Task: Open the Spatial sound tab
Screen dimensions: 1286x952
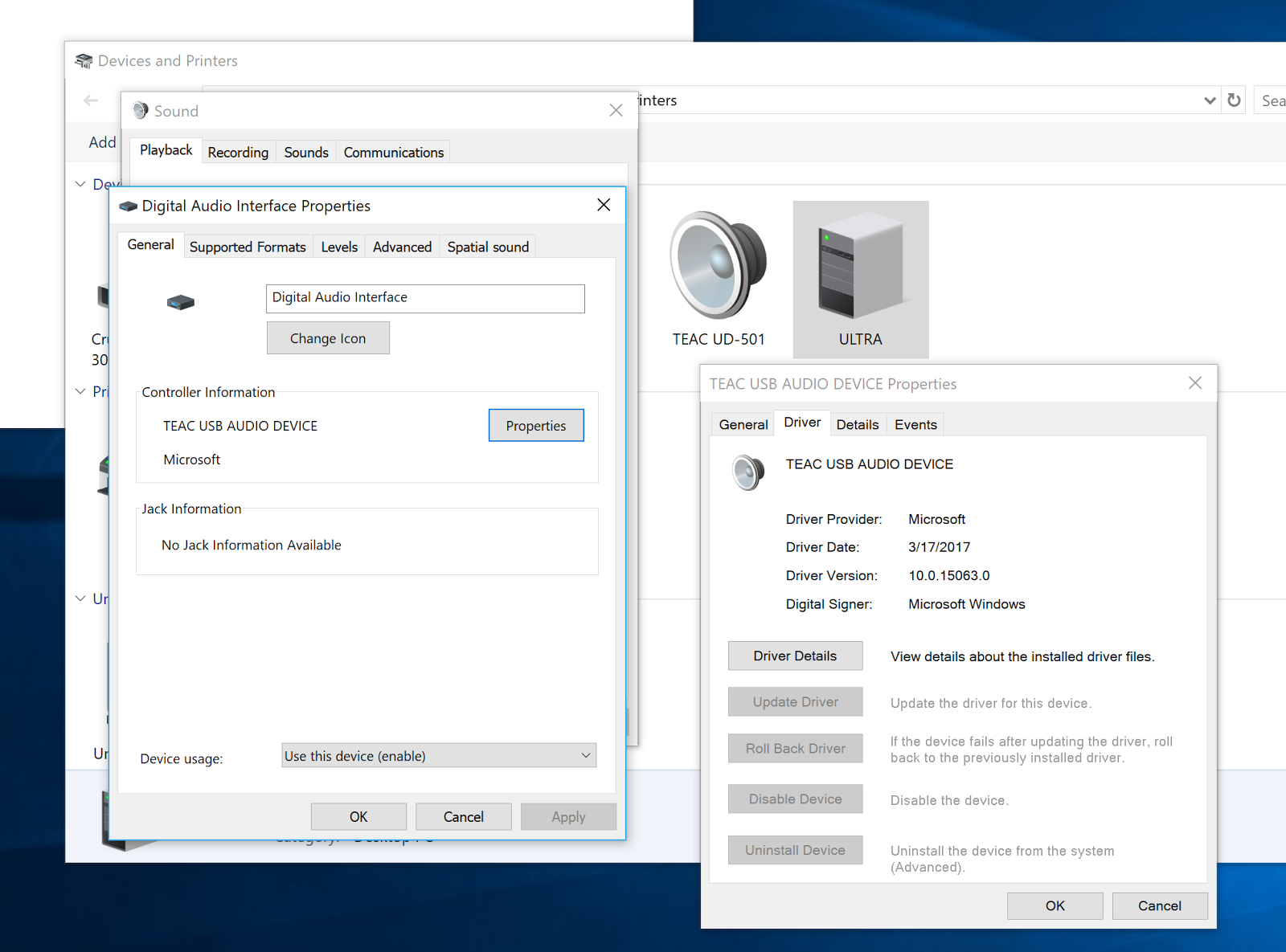Action: [488, 247]
